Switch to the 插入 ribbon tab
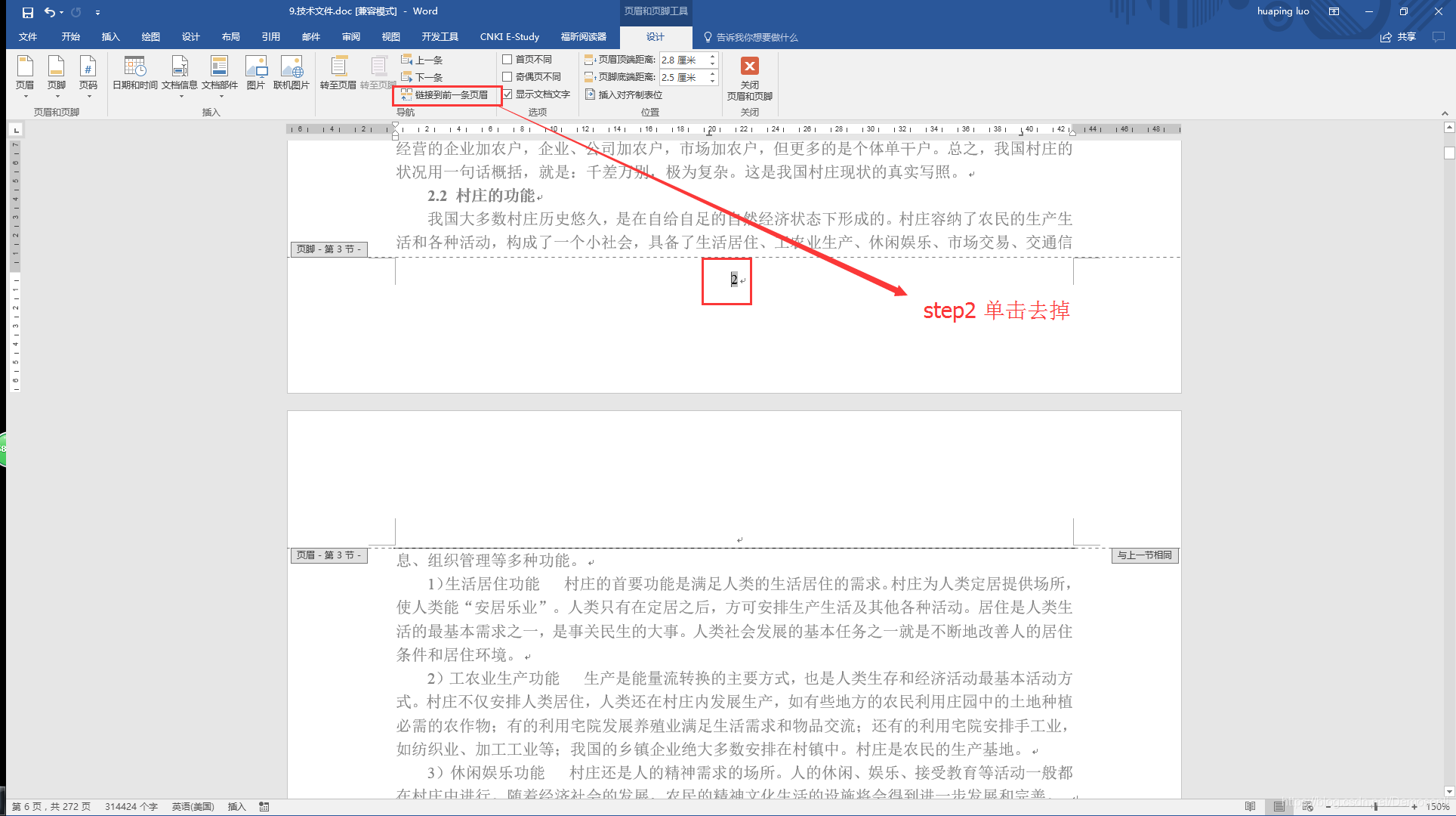The image size is (1456, 816). coord(111,37)
